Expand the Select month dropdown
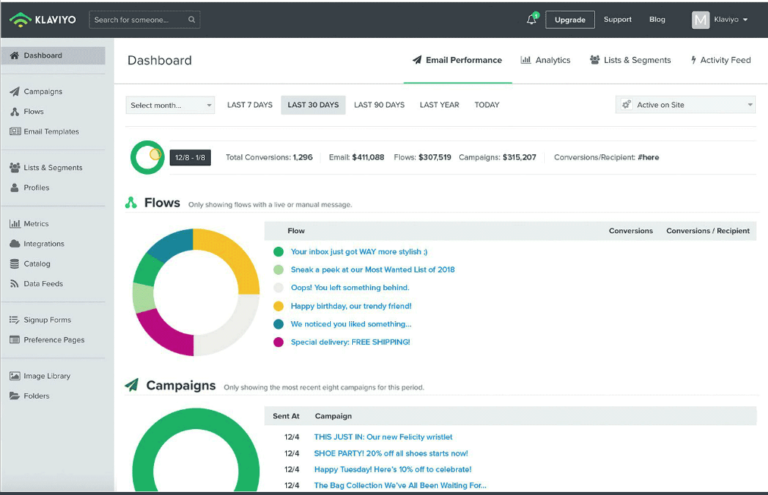This screenshot has height=495, width=768. click(170, 105)
